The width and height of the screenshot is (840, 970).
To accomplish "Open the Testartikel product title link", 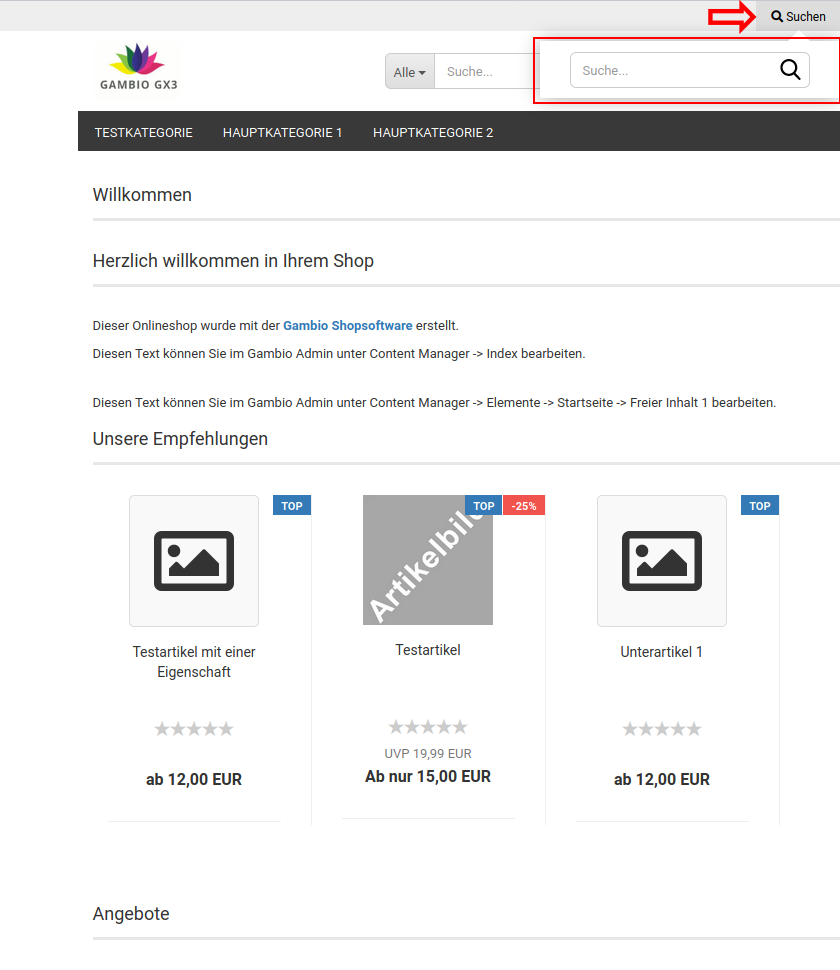I will 427,650.
